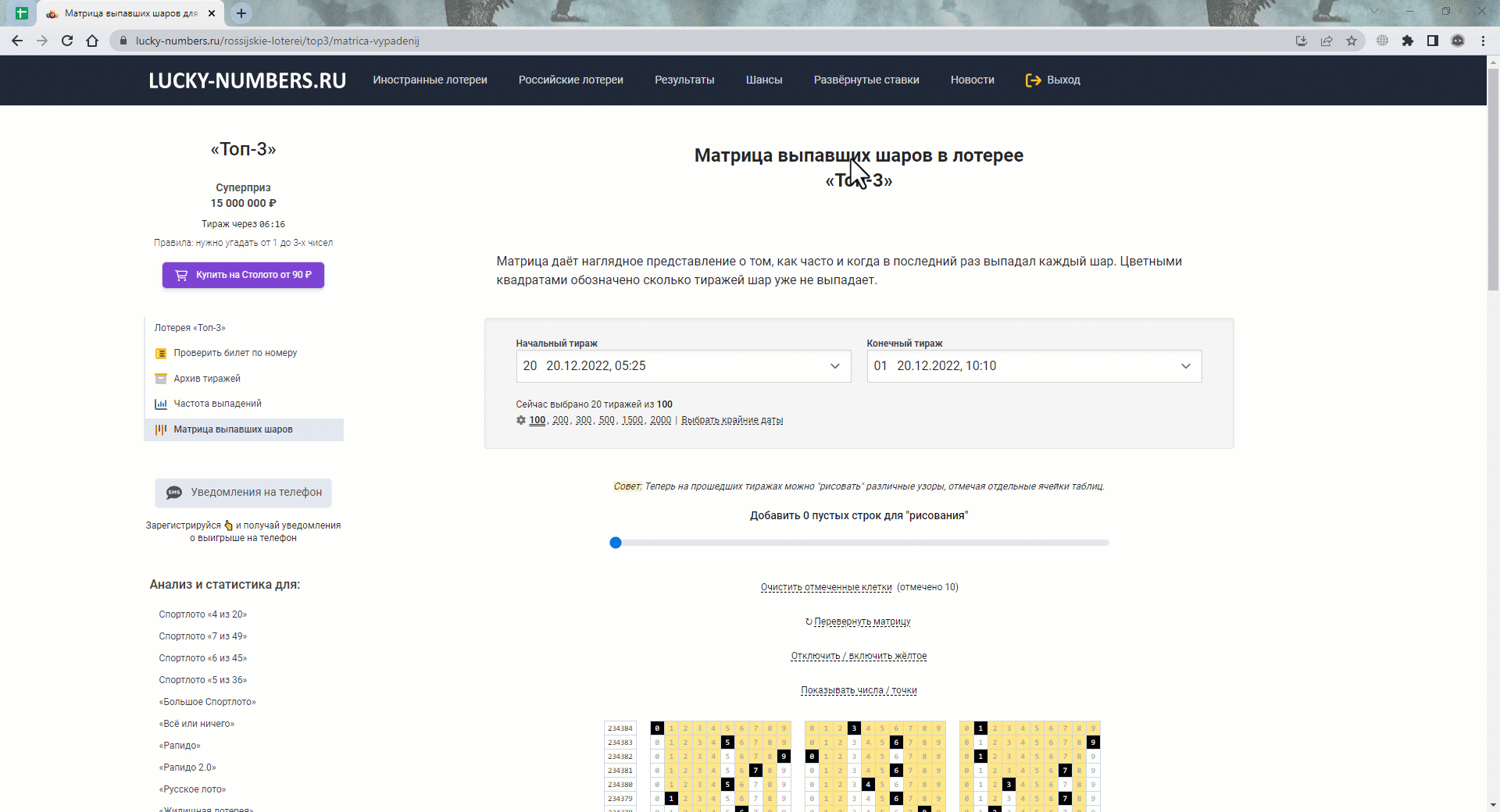Bookmark page with star icon

pos(1352,41)
